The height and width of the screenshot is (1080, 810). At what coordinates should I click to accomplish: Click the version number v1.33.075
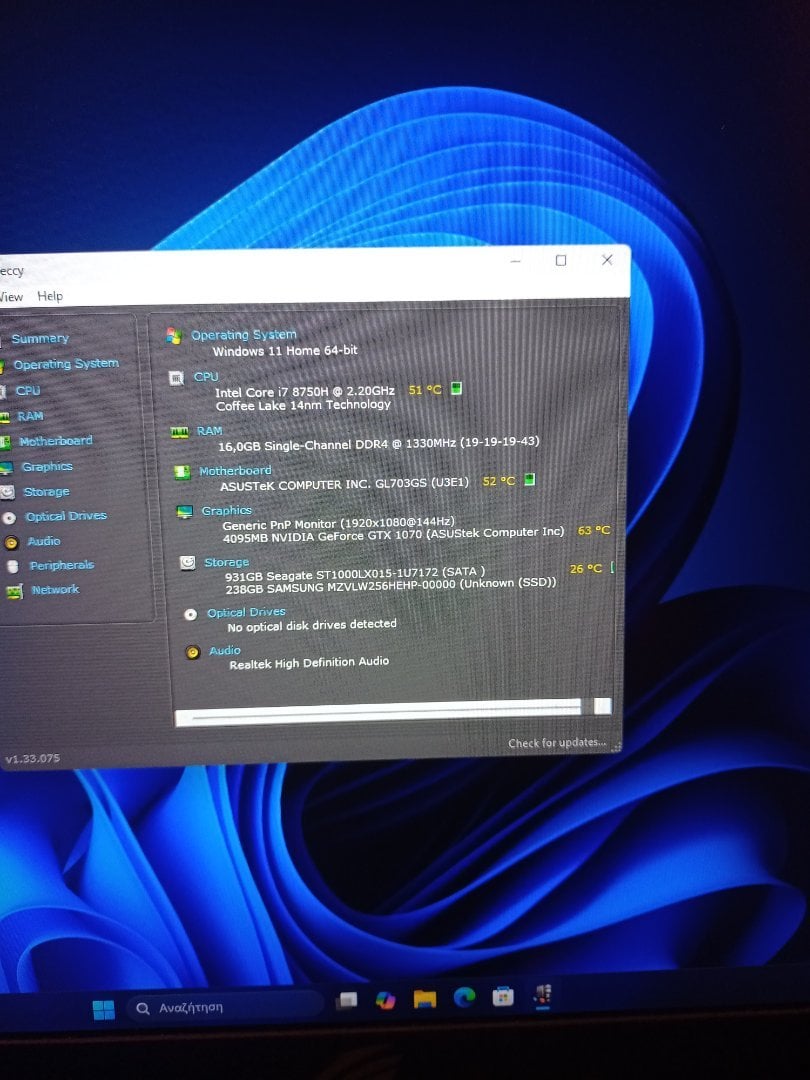32,758
